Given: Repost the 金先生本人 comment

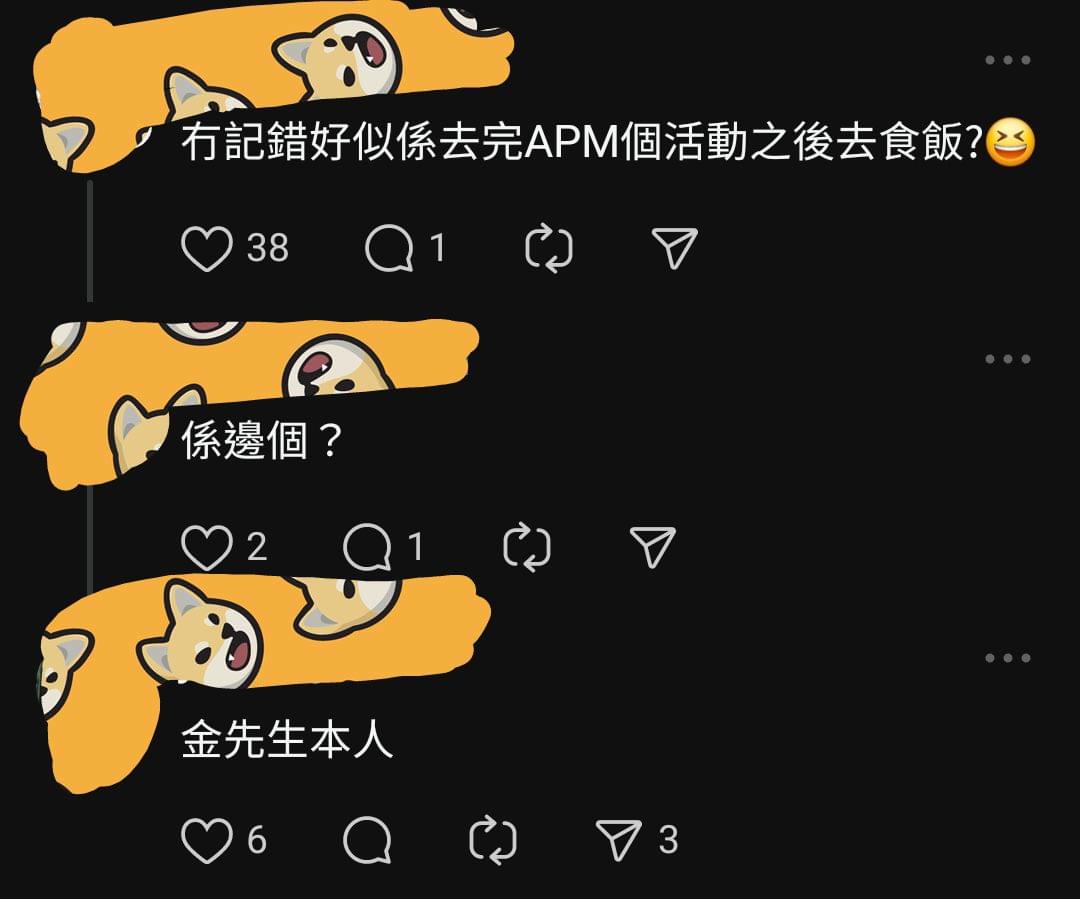Looking at the screenshot, I should 492,840.
